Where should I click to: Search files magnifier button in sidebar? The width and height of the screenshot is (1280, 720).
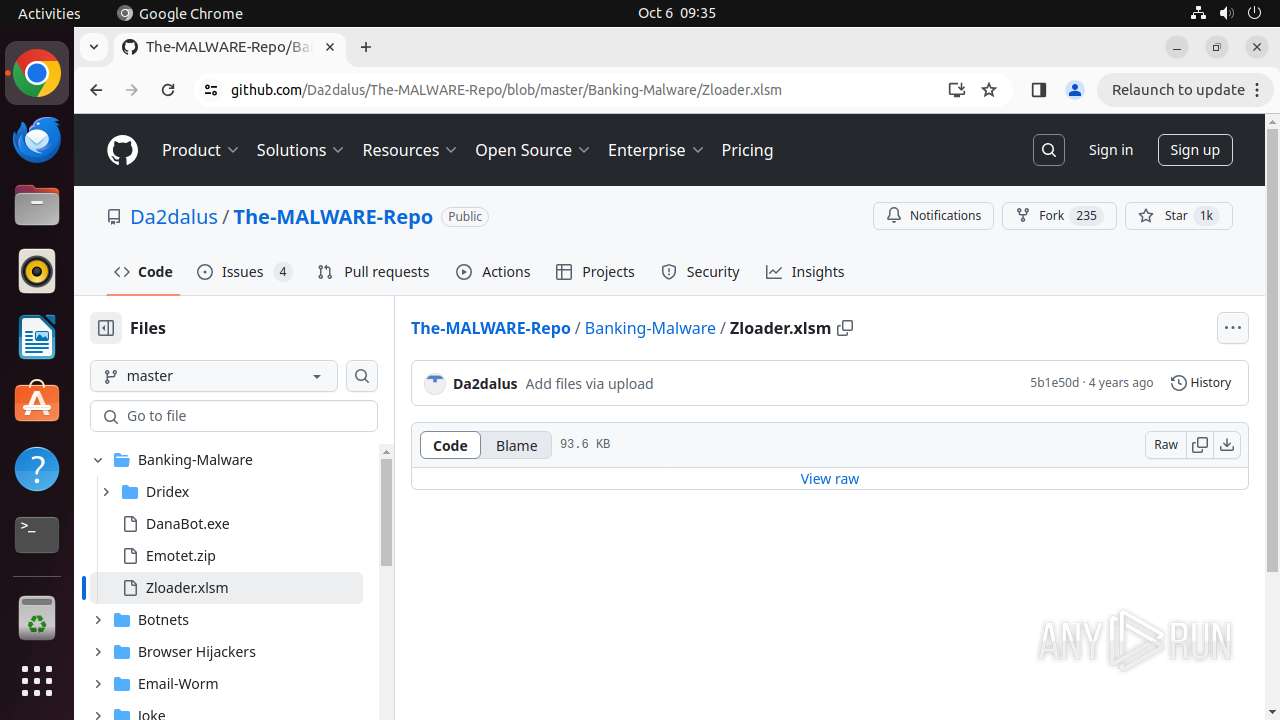coord(362,376)
